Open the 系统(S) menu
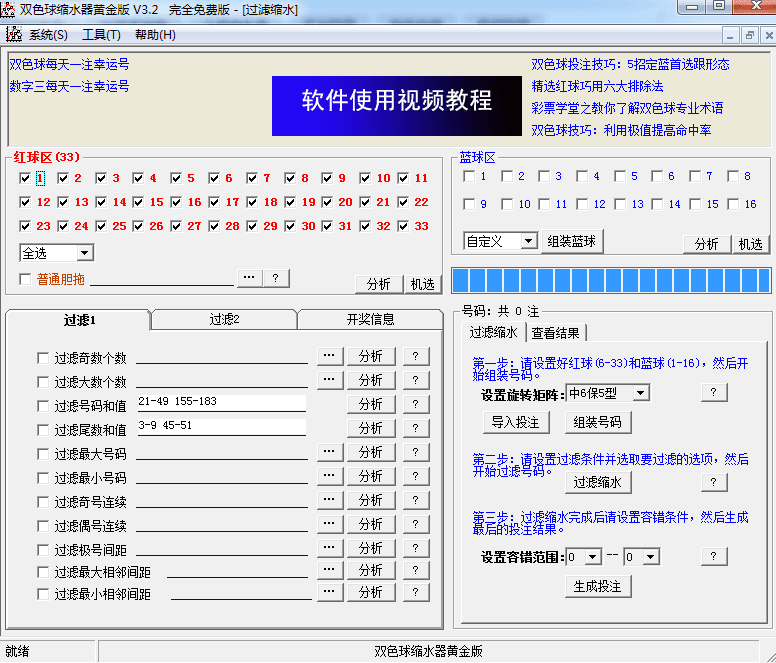 coord(48,35)
